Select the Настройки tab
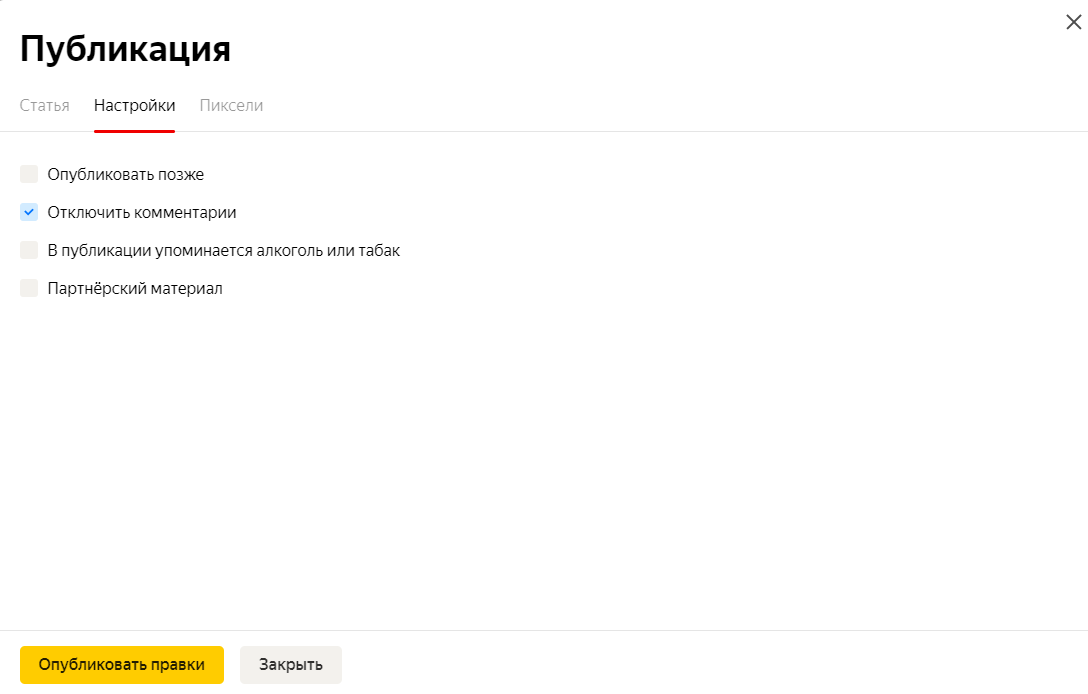 point(135,105)
